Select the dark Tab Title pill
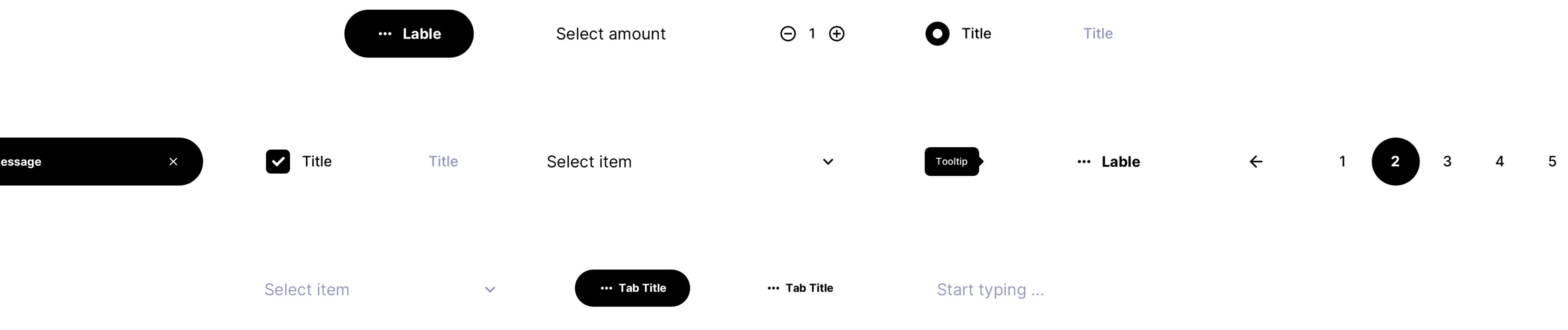 pos(632,287)
